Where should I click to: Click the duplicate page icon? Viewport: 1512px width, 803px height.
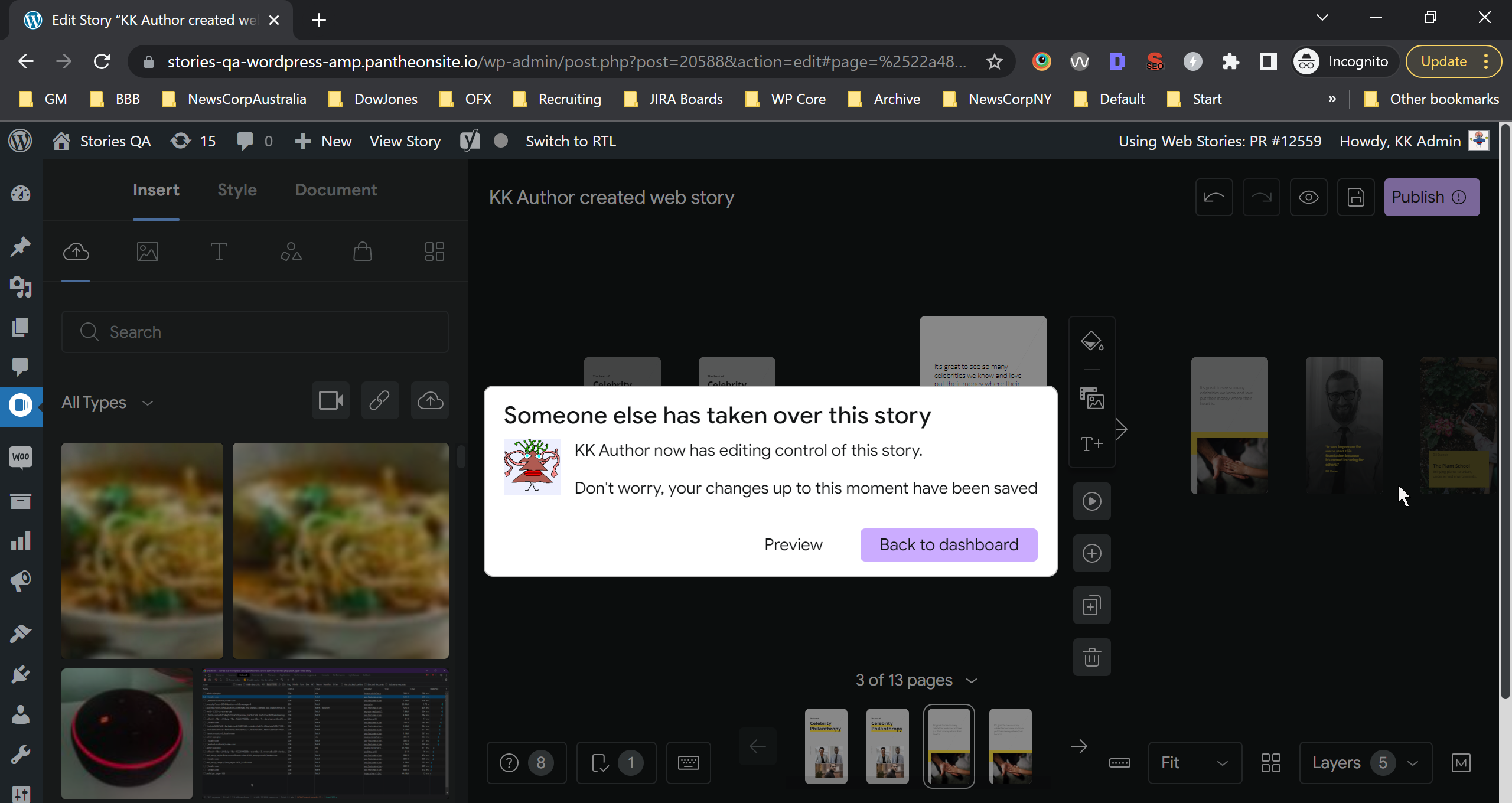[x=1092, y=605]
